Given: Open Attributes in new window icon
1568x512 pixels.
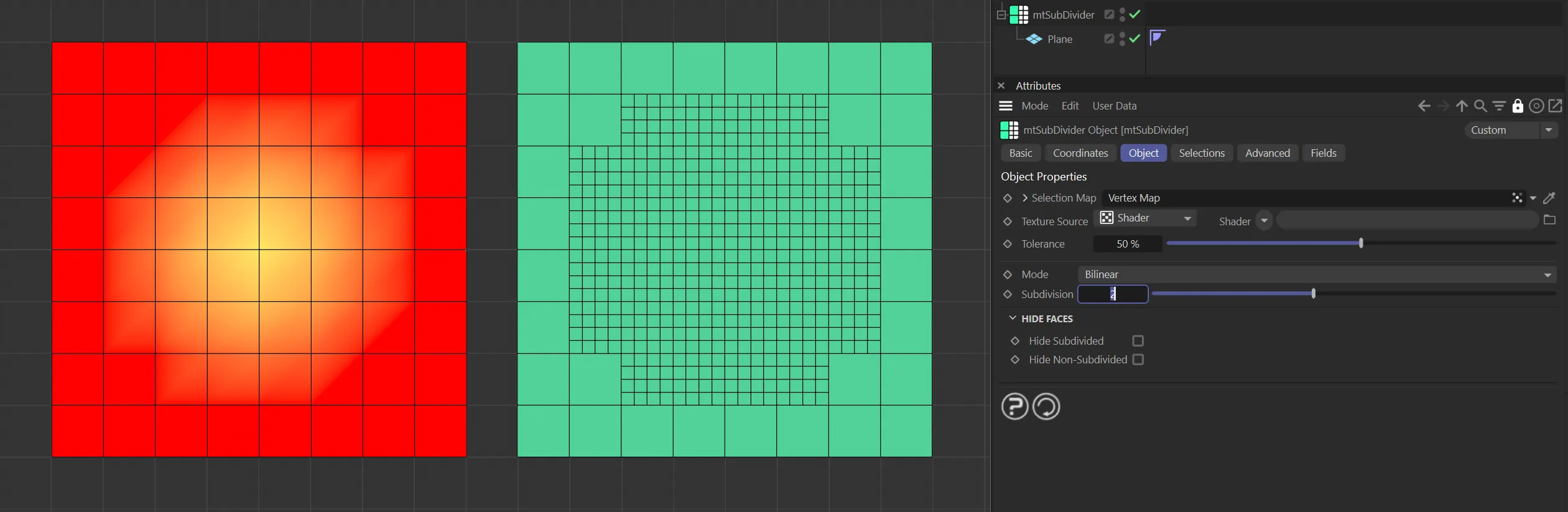Looking at the screenshot, I should (1555, 106).
